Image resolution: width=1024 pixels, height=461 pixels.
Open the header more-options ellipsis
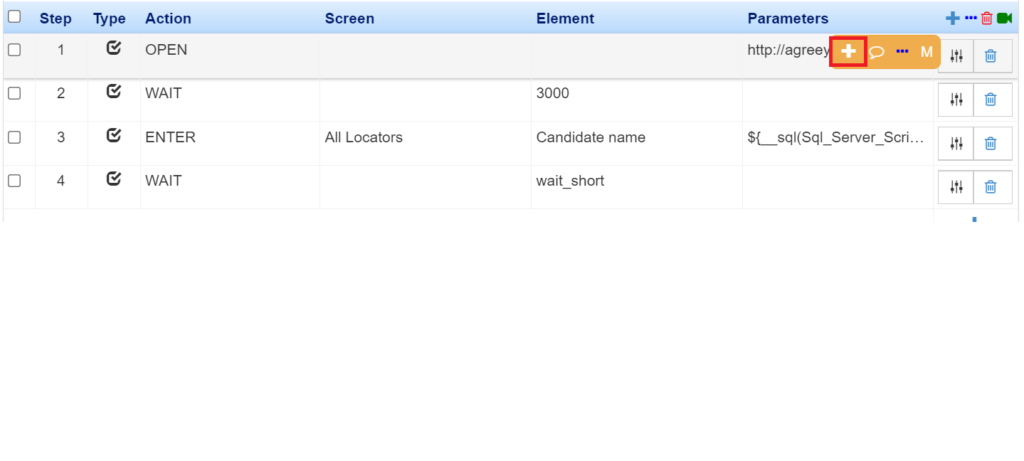coord(971,18)
